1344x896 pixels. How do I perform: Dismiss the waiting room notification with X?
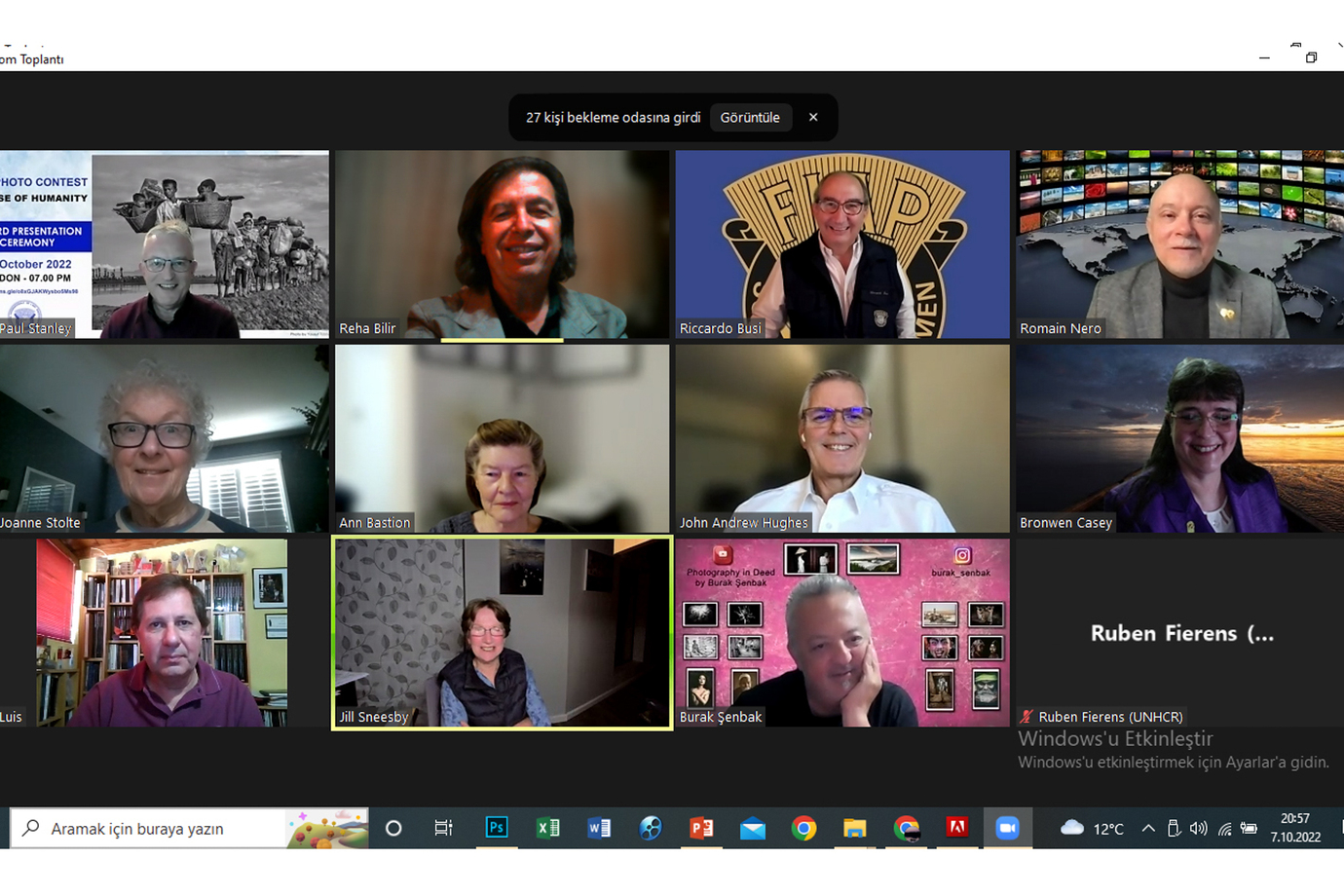pyautogui.click(x=813, y=118)
